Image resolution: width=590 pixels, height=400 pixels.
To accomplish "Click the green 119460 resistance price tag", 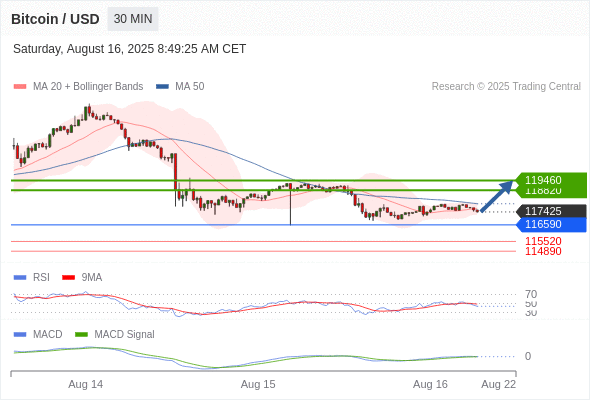I will click(x=551, y=180).
